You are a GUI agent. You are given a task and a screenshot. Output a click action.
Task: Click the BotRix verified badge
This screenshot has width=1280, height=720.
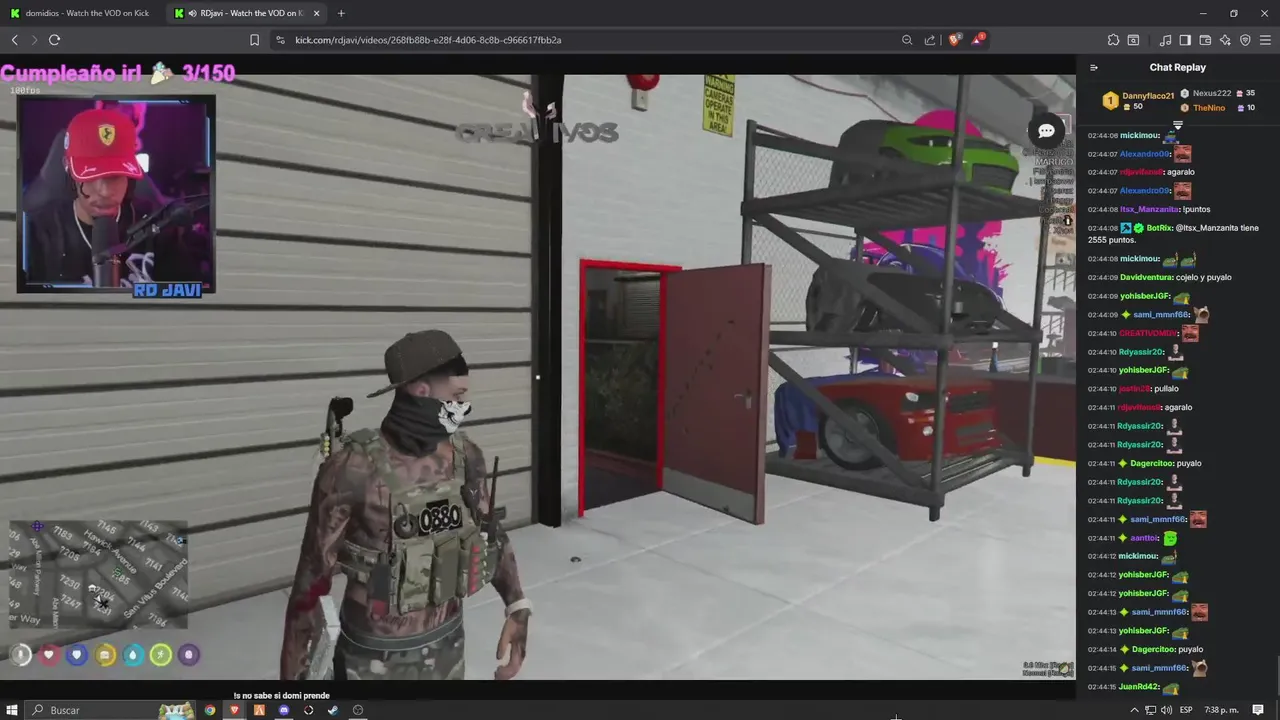1138,228
